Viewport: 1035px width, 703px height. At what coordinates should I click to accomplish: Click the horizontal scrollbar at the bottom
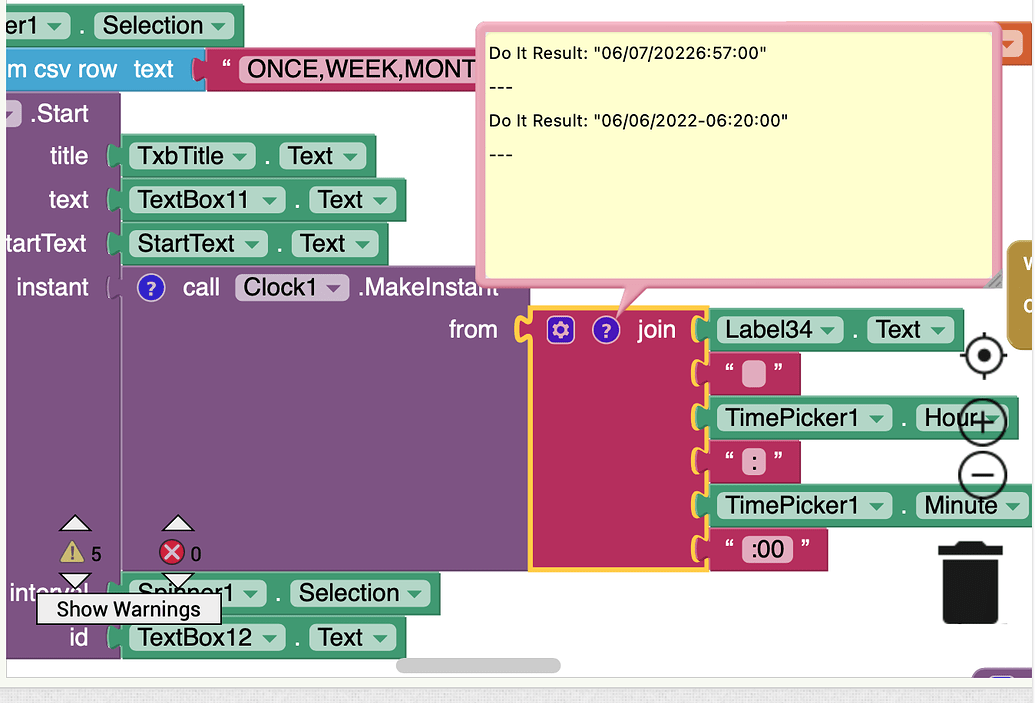pyautogui.click(x=478, y=664)
